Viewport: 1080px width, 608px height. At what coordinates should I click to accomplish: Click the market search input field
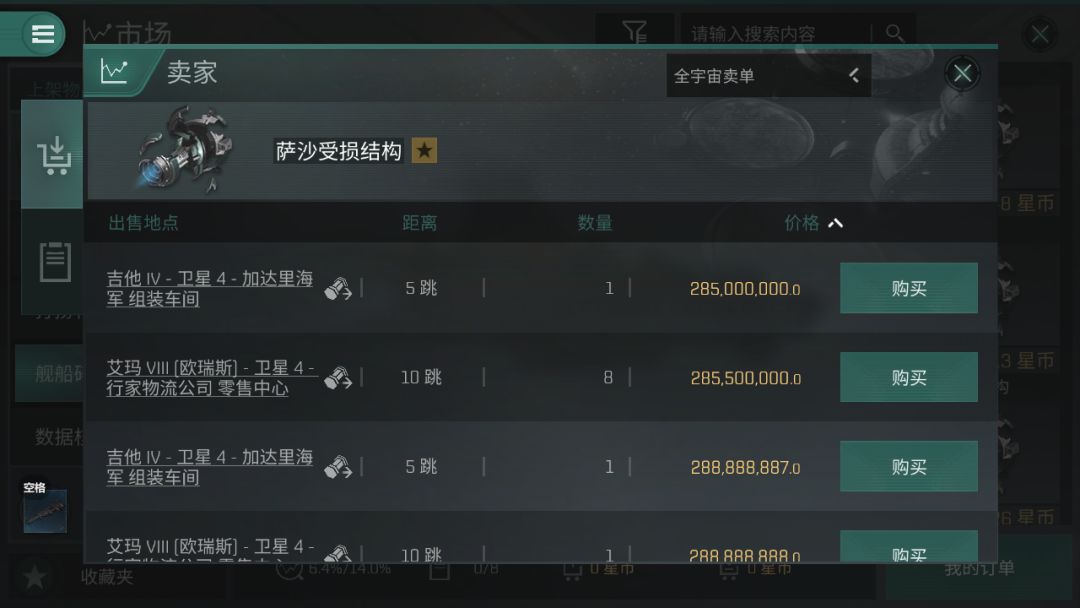777,33
